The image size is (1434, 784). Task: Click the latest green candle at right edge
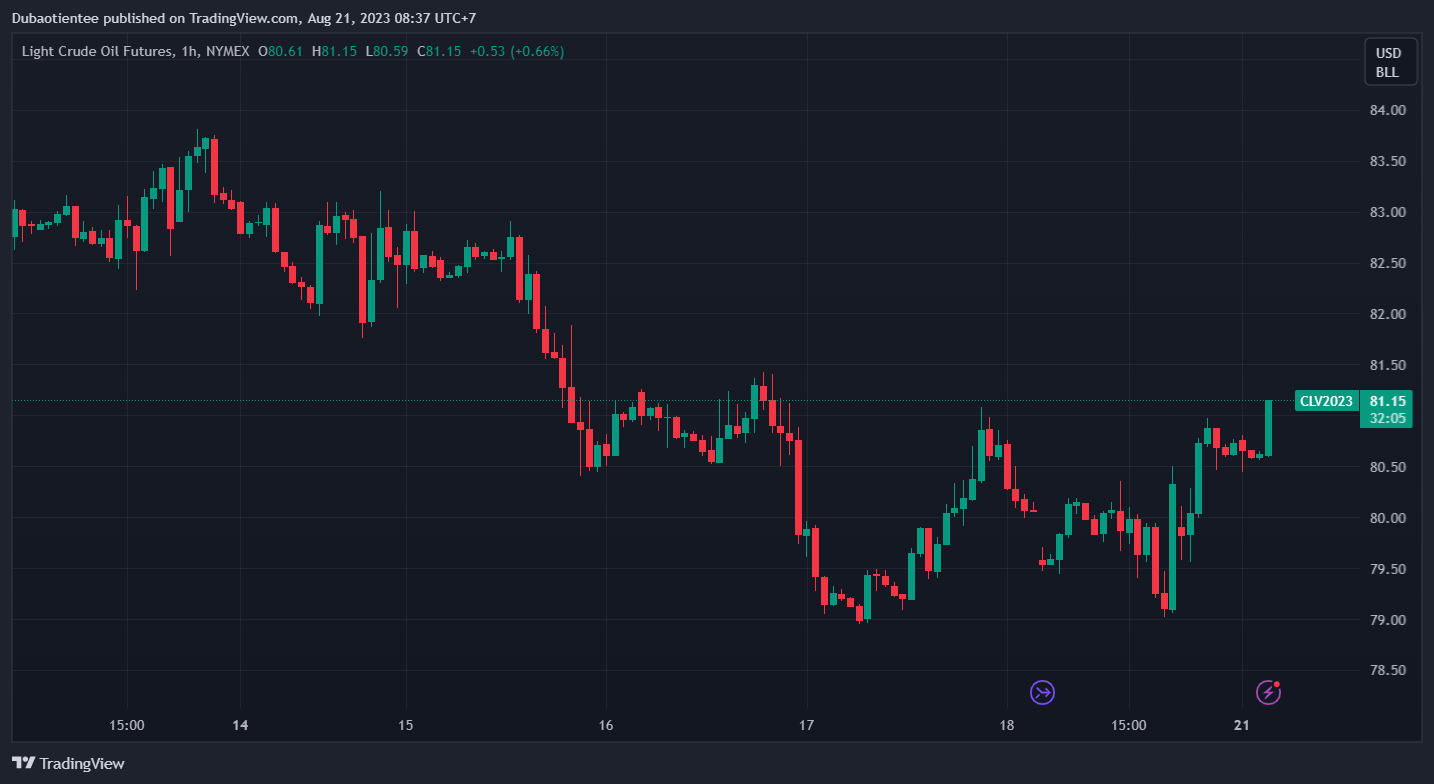point(1268,428)
